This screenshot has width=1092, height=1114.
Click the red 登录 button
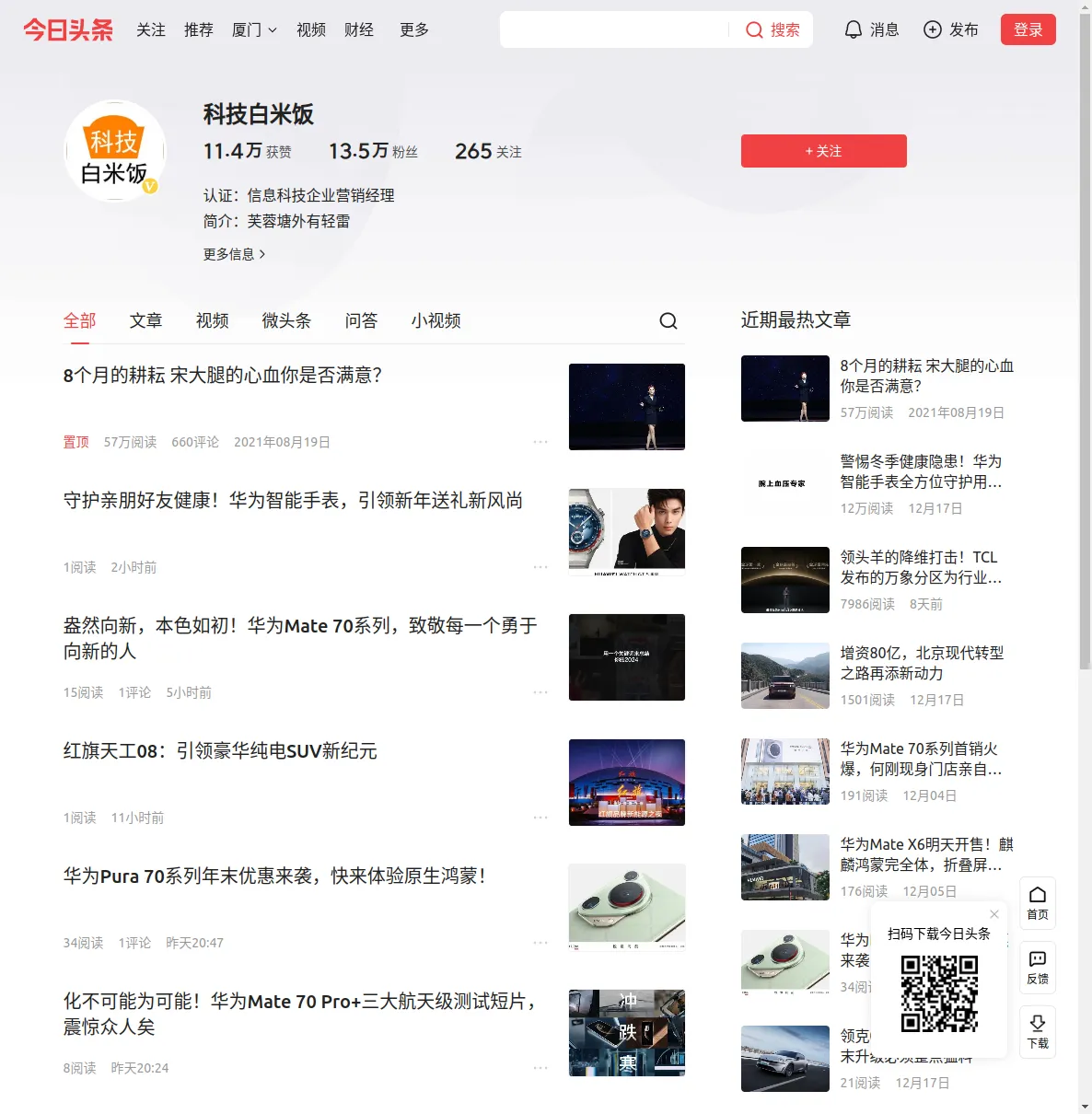tap(1028, 29)
